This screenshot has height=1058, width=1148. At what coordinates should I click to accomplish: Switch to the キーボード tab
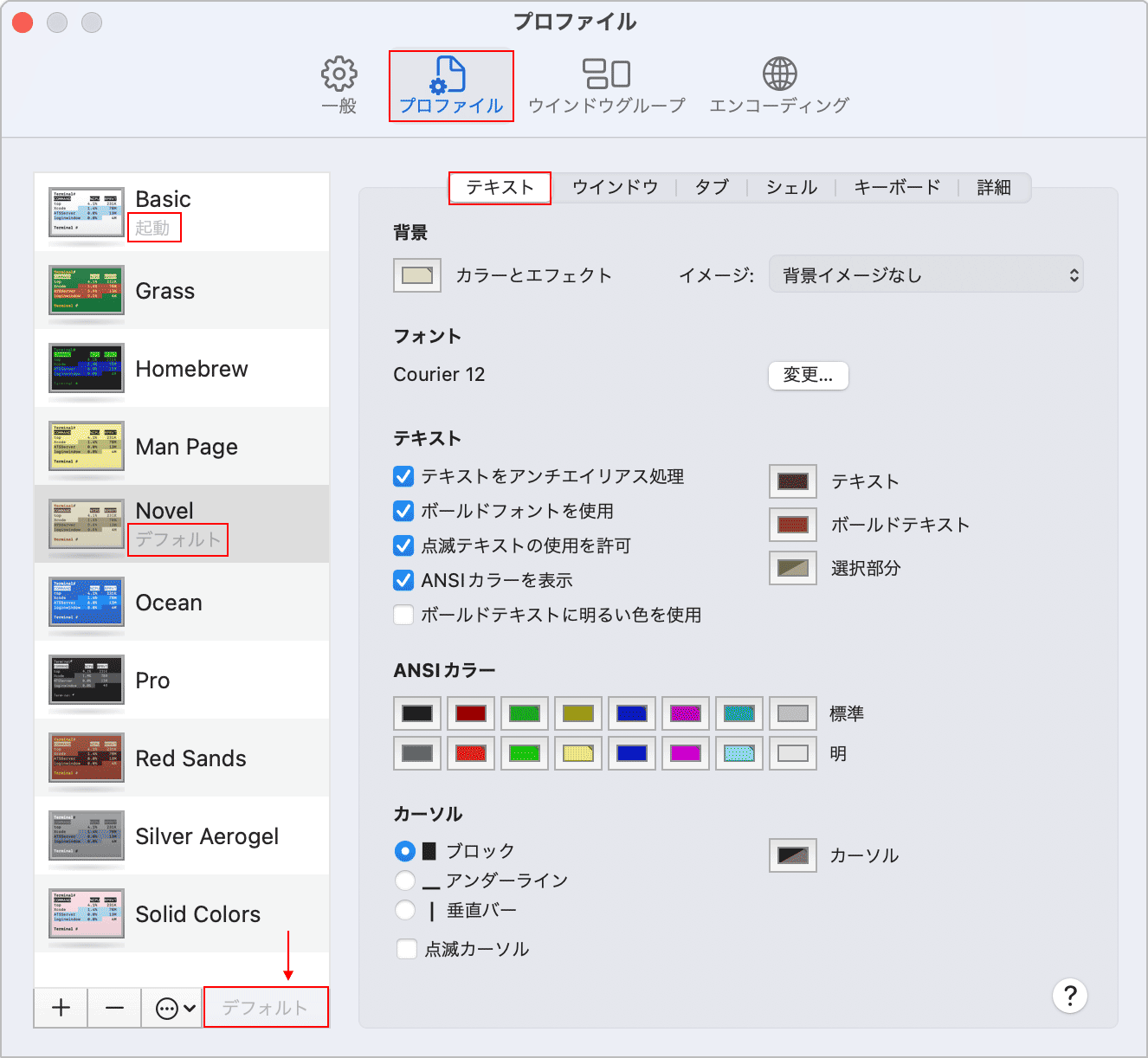coord(897,188)
